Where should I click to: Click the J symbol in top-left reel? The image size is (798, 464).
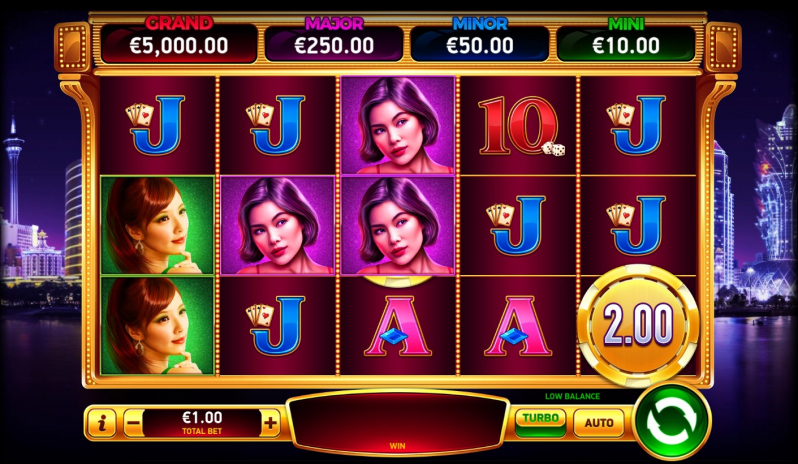pyautogui.click(x=157, y=125)
